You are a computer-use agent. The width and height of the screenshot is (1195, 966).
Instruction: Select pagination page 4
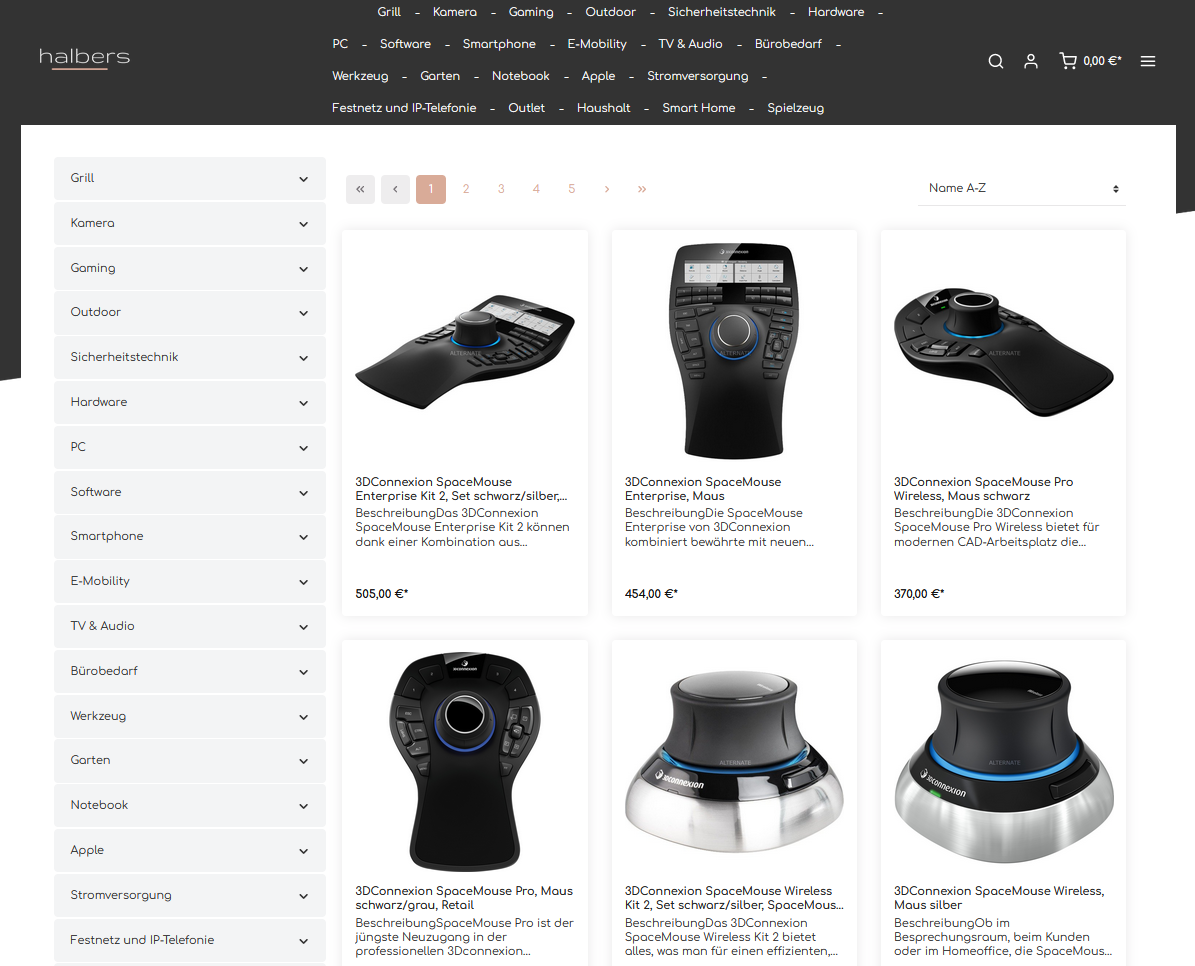click(x=536, y=189)
